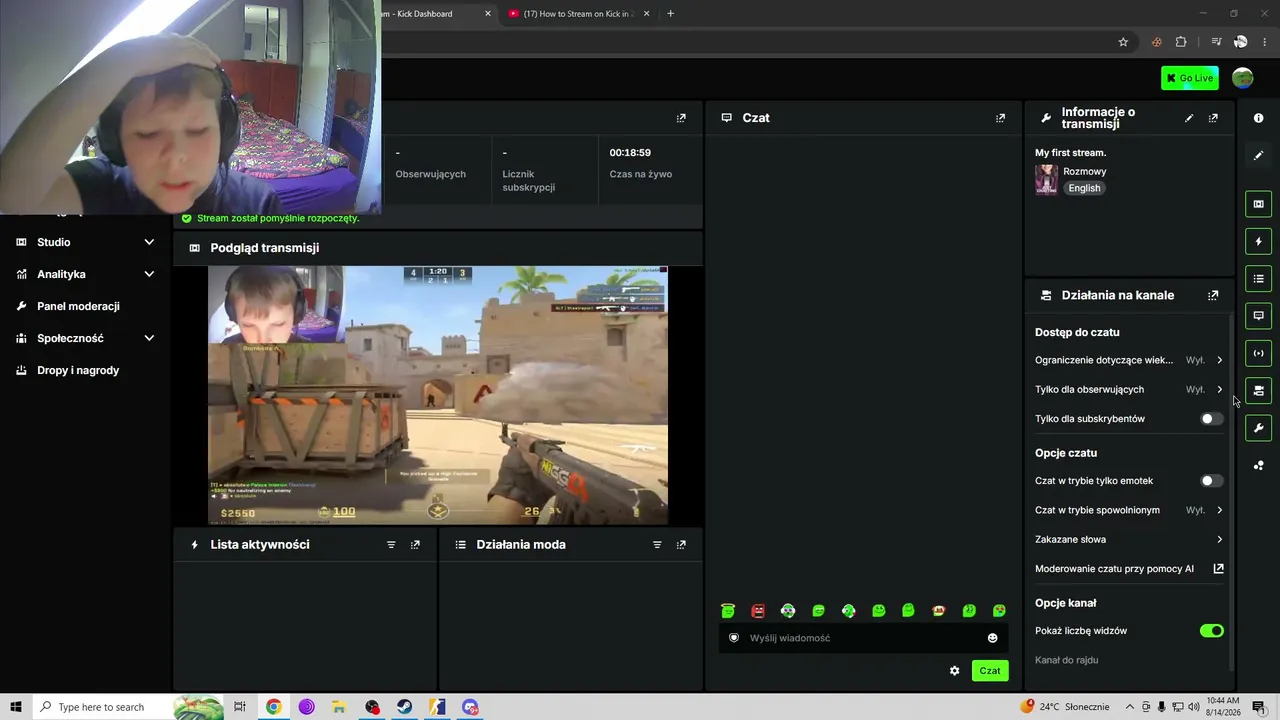1280x720 pixels.
Task: Open File Explorer from the taskbar
Action: (339, 707)
